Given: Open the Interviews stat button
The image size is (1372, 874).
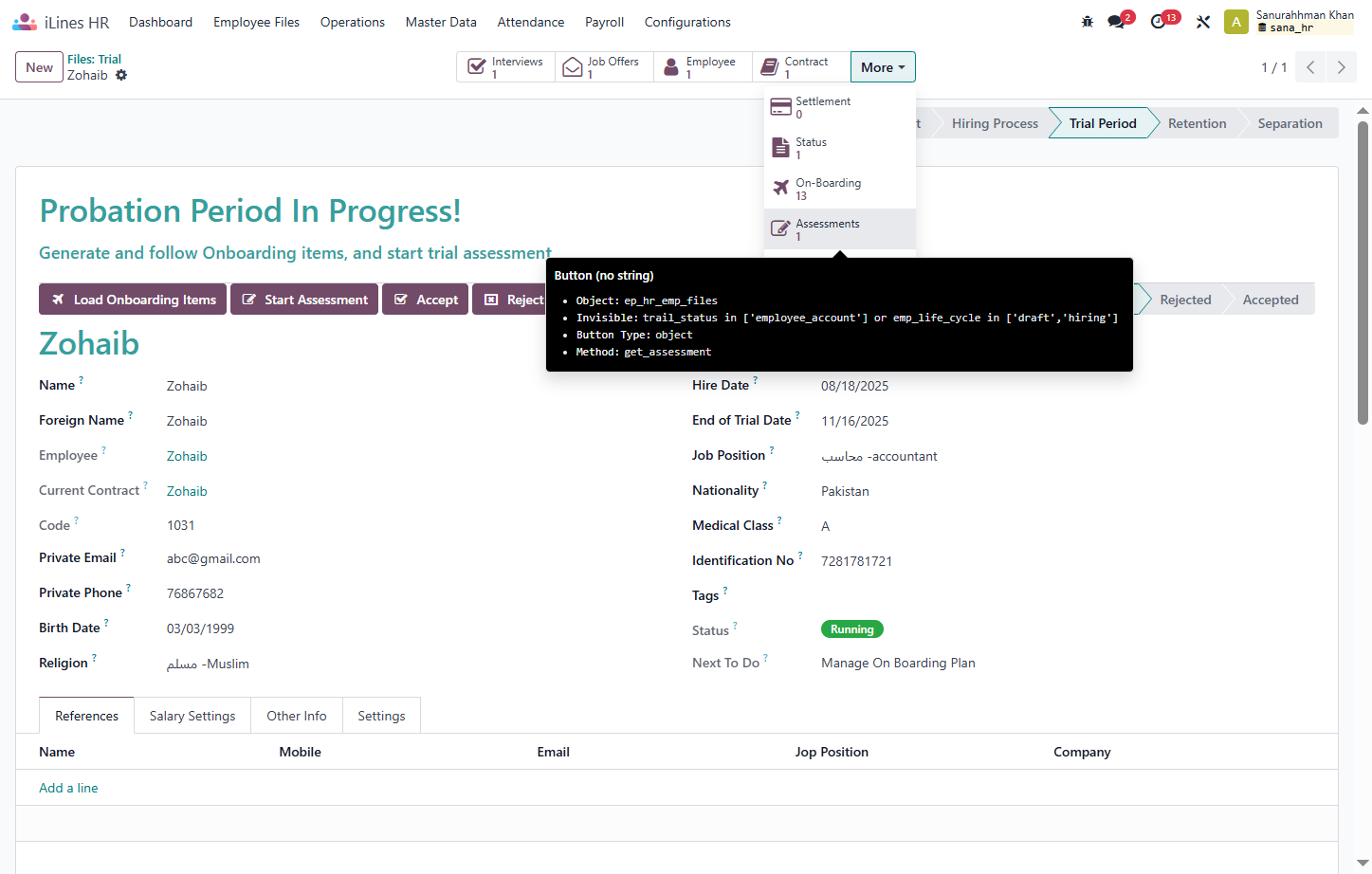Looking at the screenshot, I should point(506,67).
